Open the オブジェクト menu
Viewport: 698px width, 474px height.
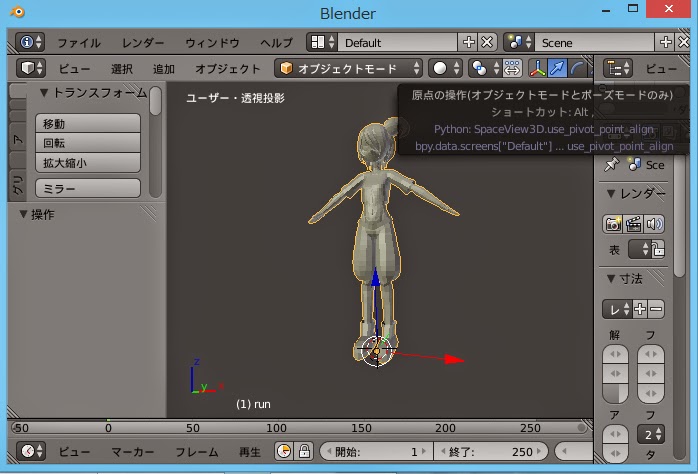pos(227,69)
